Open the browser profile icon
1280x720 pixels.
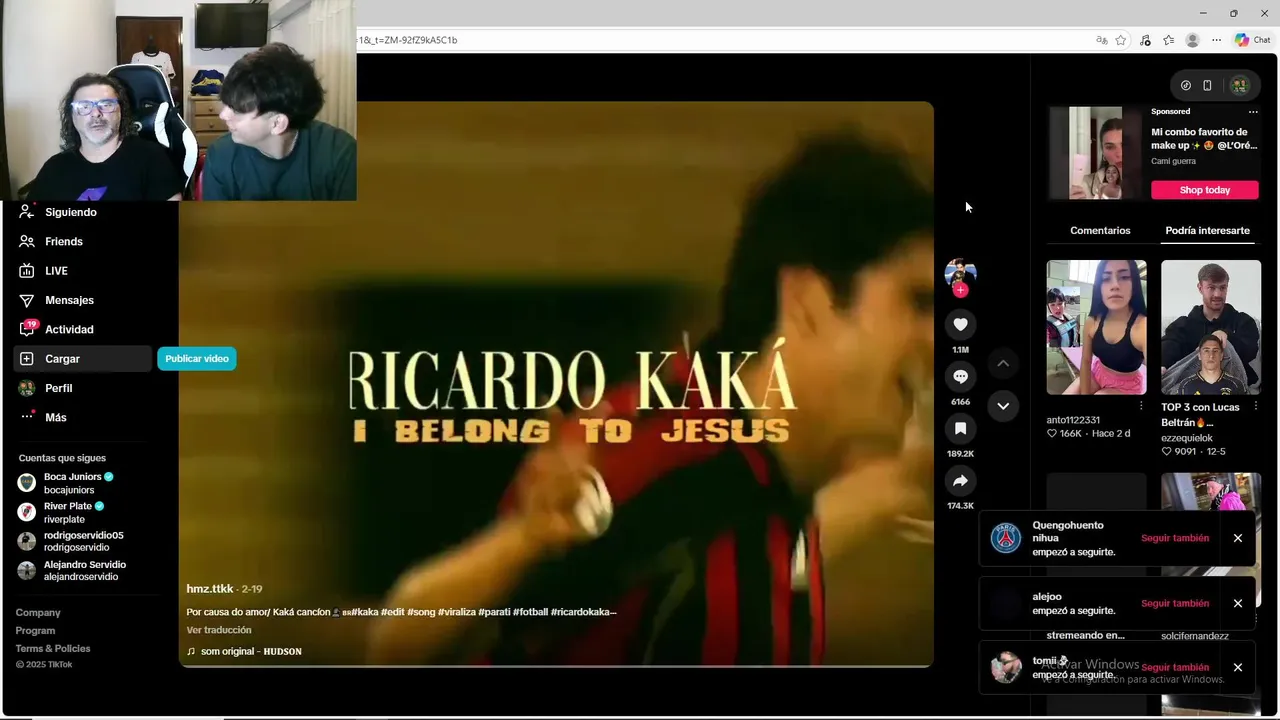1192,40
